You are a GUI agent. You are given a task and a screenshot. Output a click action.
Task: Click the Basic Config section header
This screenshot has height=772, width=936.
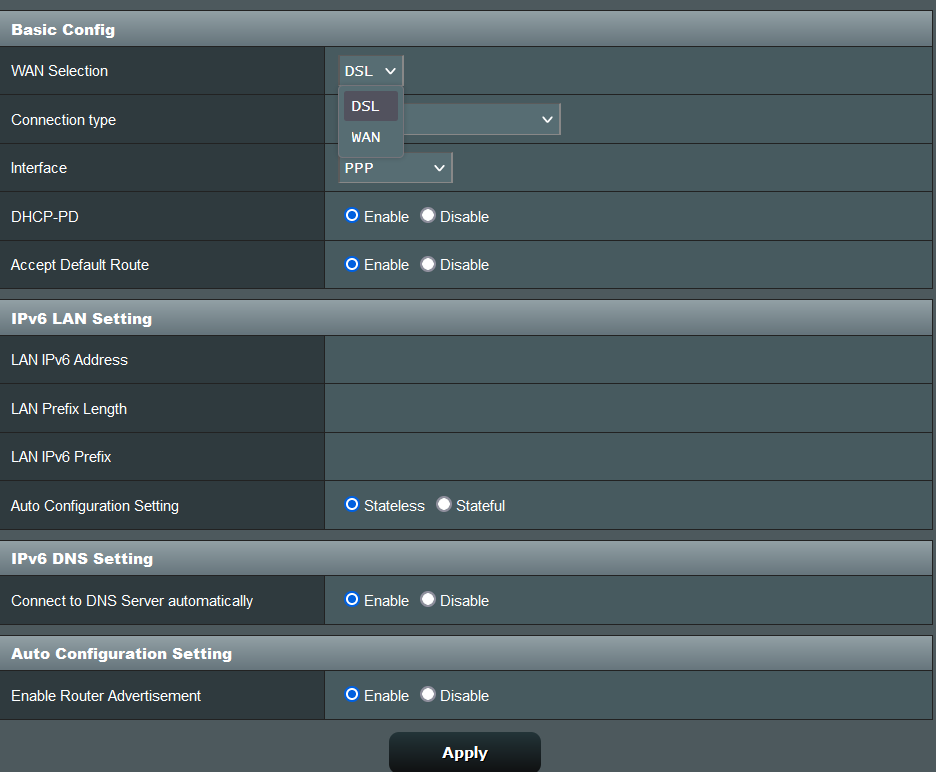point(62,29)
